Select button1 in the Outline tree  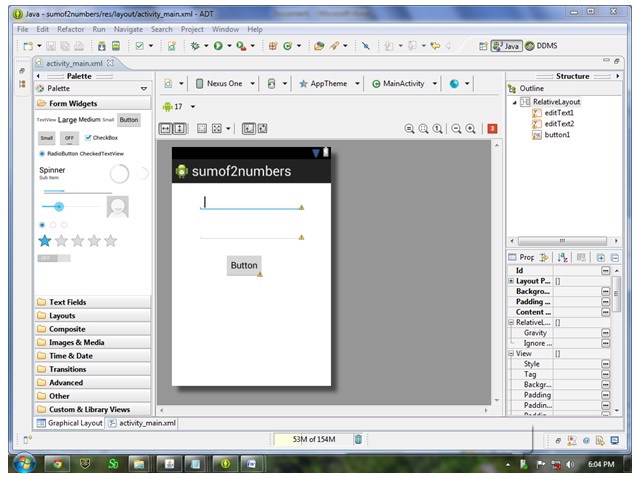point(551,134)
